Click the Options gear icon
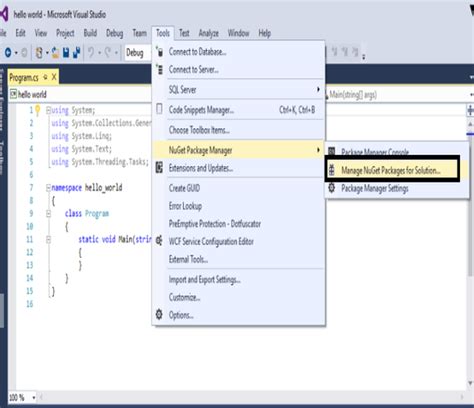This screenshot has width=474, height=408. [159, 314]
